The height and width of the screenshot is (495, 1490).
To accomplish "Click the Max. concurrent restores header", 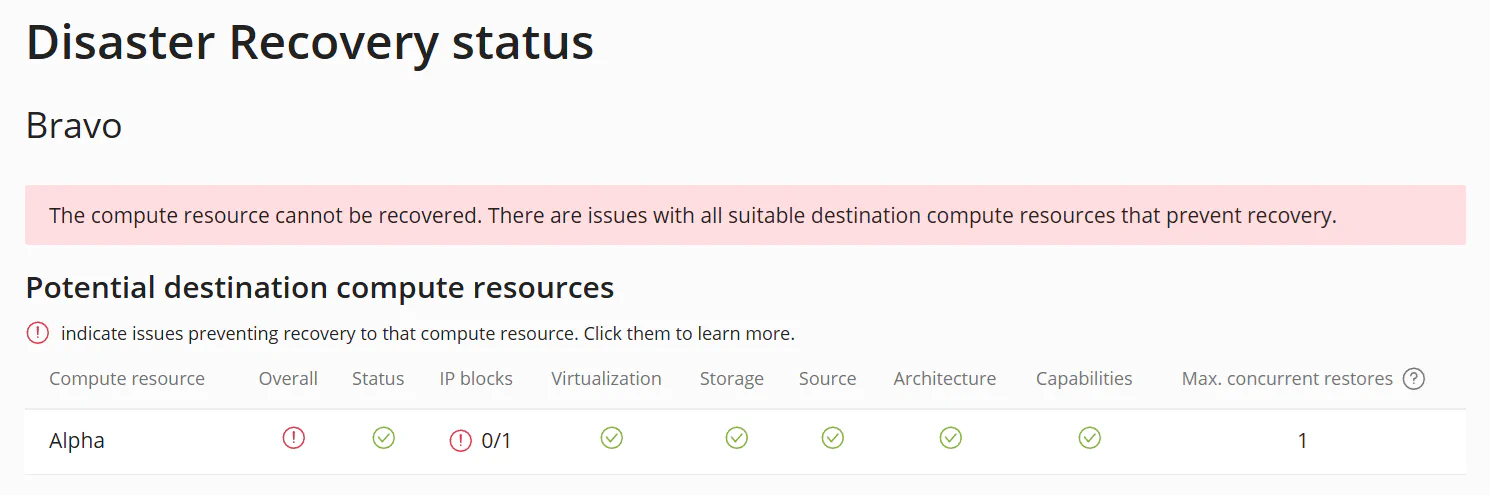I will point(1287,379).
